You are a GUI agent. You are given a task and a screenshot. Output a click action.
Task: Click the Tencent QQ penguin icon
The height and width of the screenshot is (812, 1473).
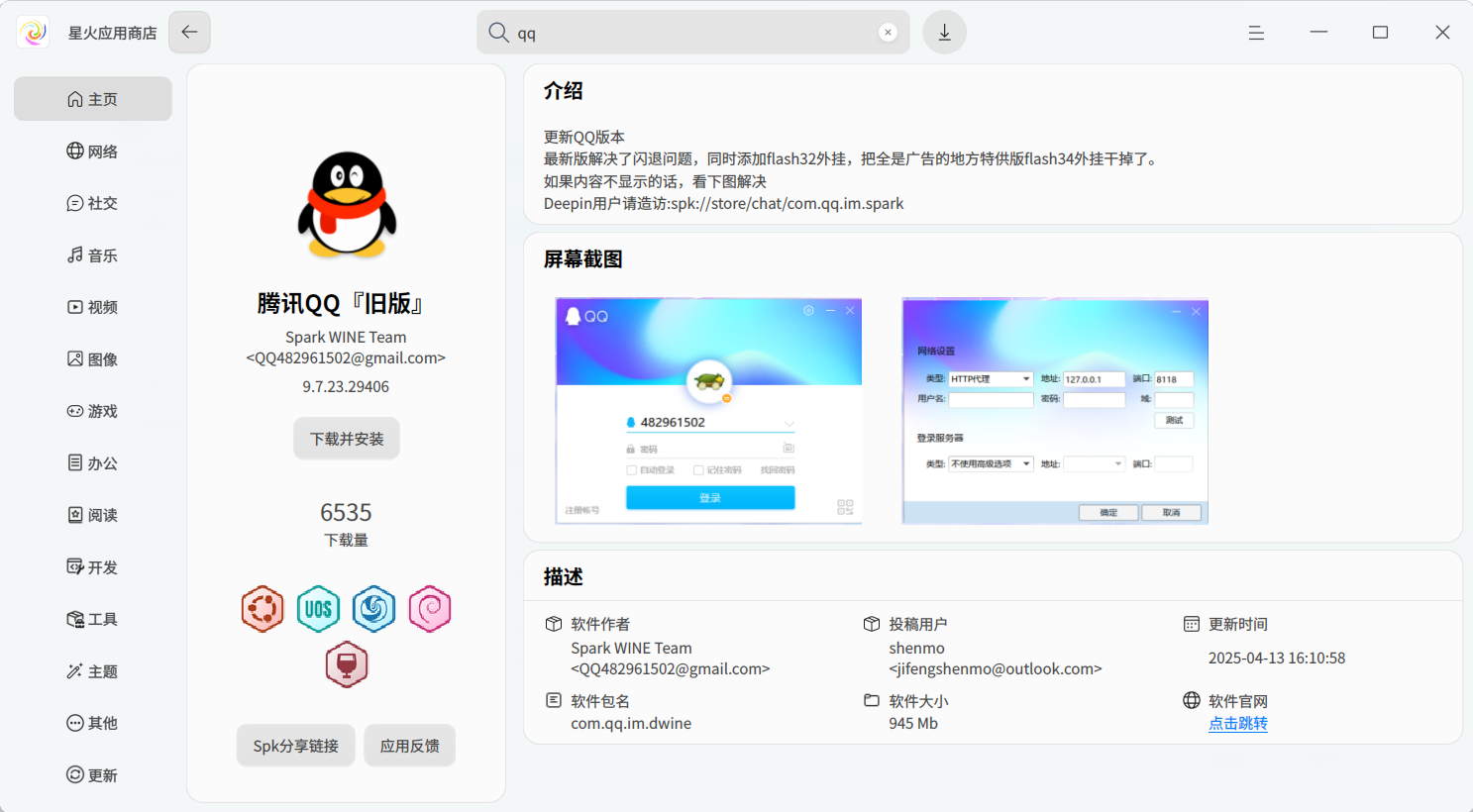(x=346, y=205)
